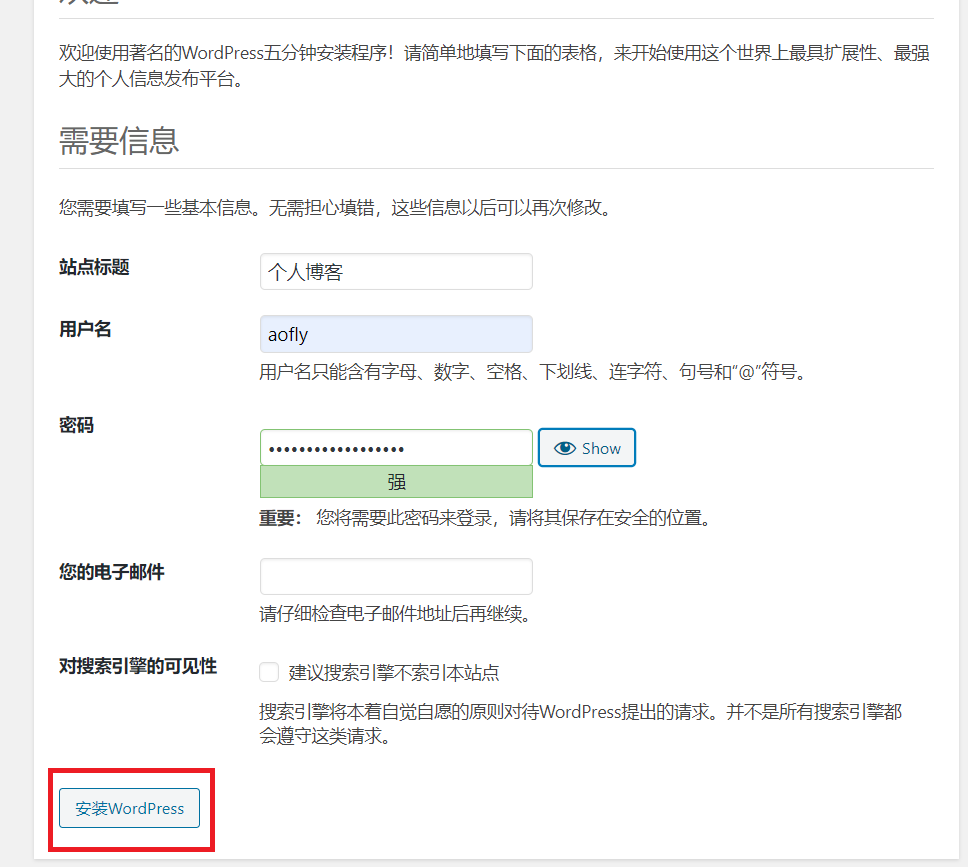Show the password with the Show button
The height and width of the screenshot is (867, 968).
click(586, 448)
